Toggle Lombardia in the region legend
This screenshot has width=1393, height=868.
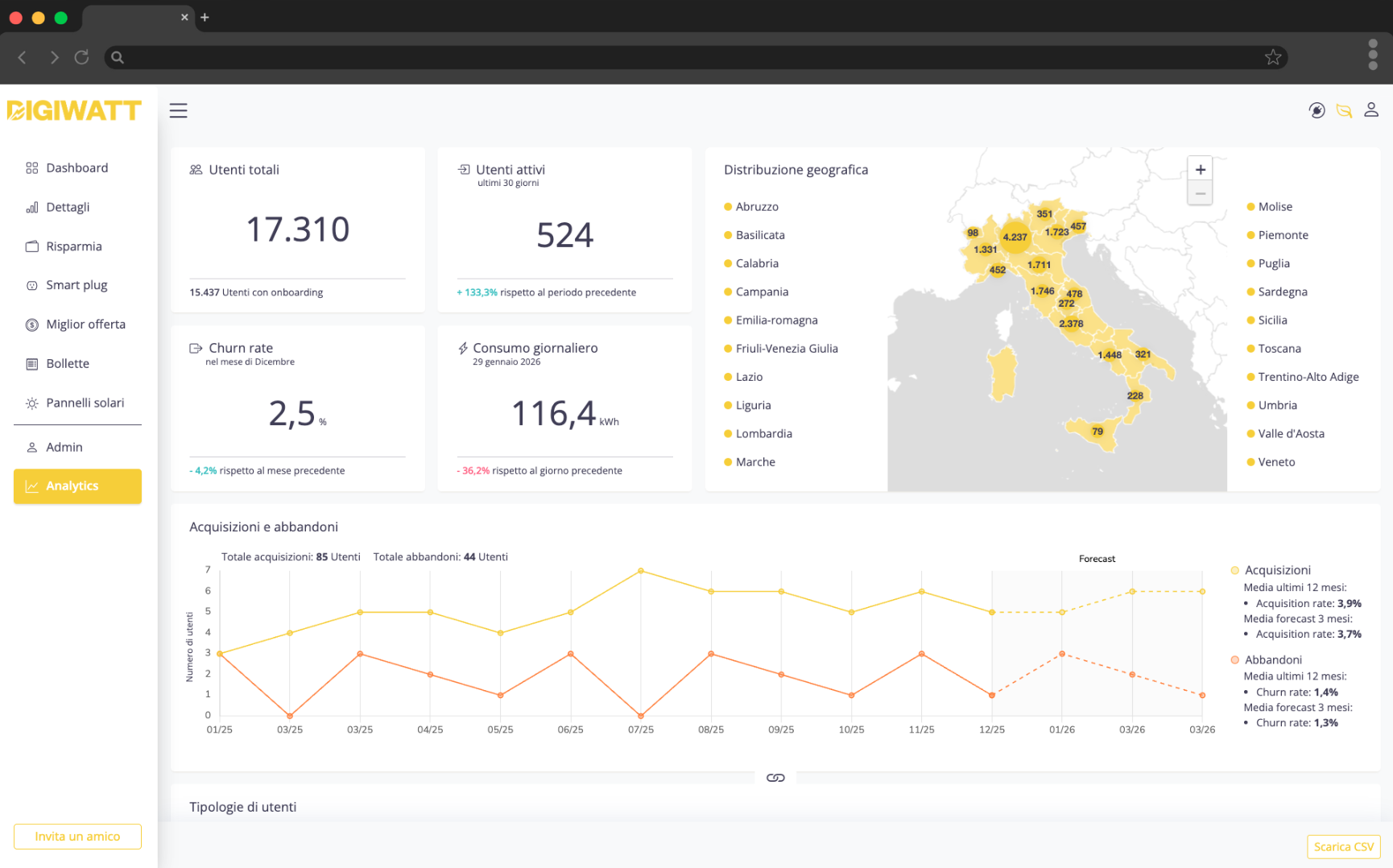[763, 433]
